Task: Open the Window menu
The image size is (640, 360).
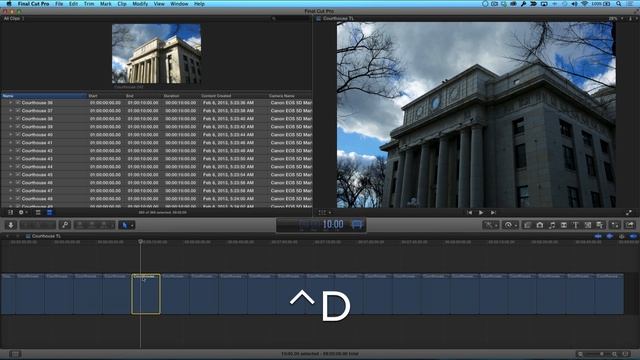Action: tap(179, 4)
